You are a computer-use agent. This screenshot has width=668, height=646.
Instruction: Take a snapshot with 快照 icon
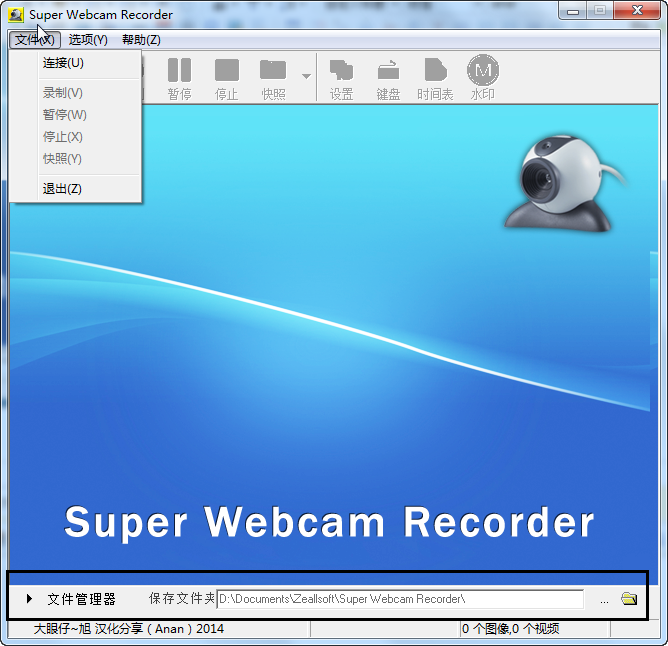point(273,79)
